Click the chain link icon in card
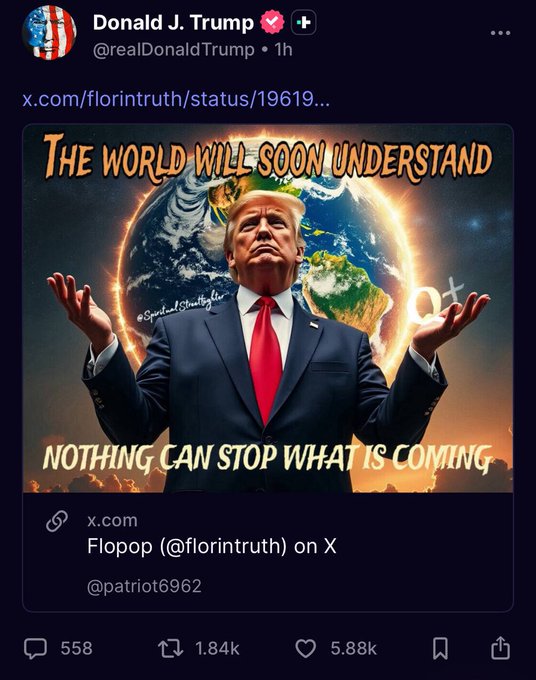 tap(57, 521)
